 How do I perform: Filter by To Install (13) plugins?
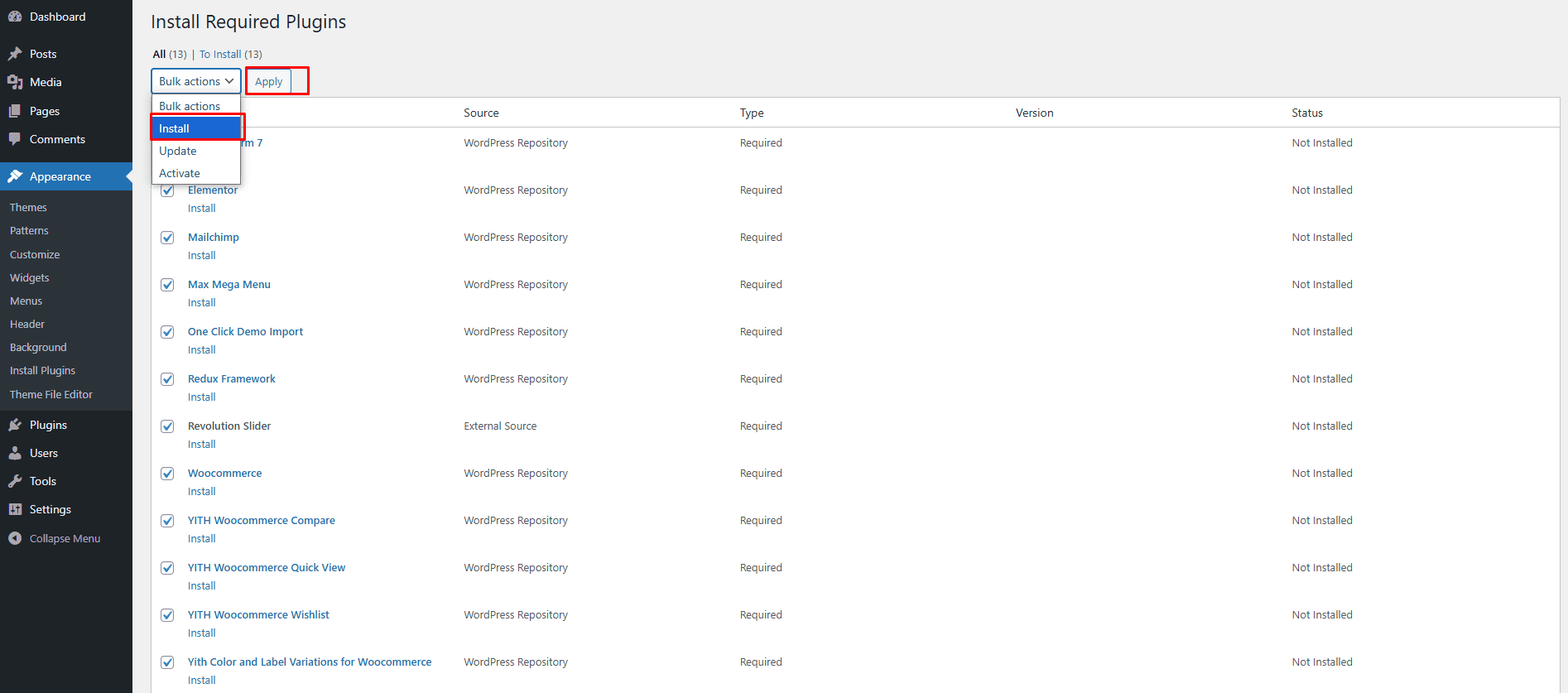coord(231,54)
